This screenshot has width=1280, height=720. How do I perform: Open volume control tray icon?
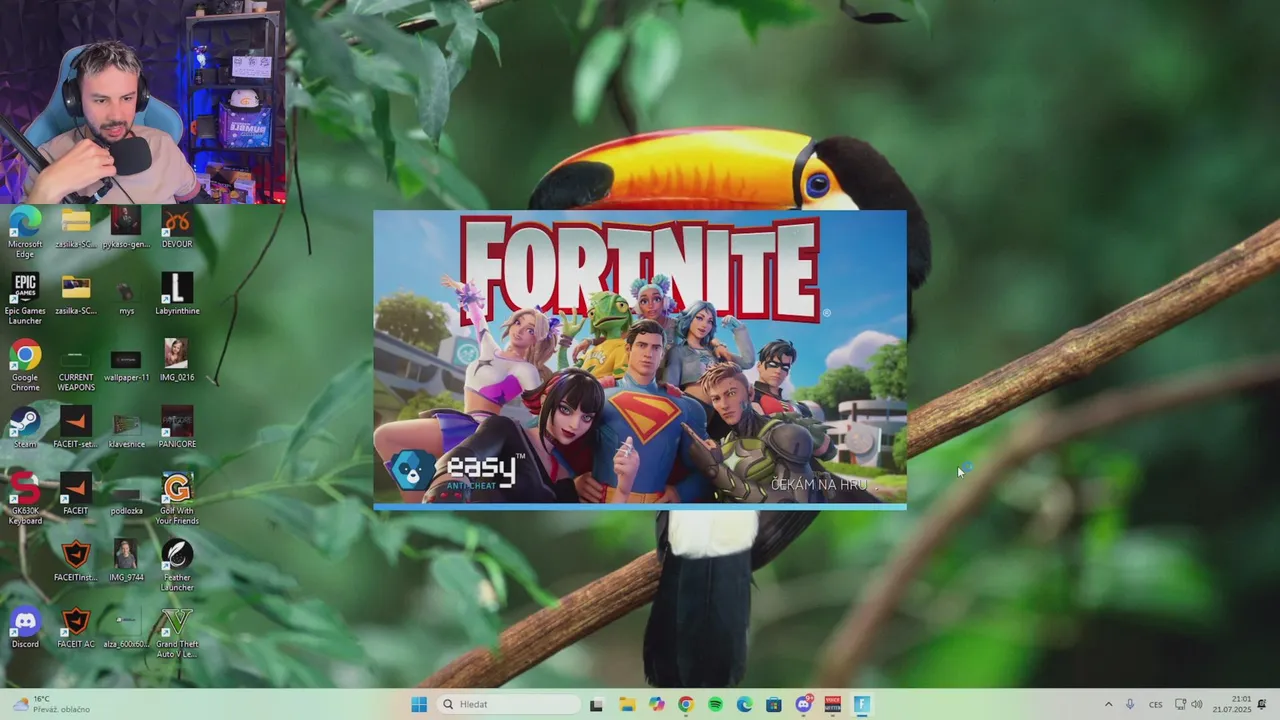click(1197, 704)
